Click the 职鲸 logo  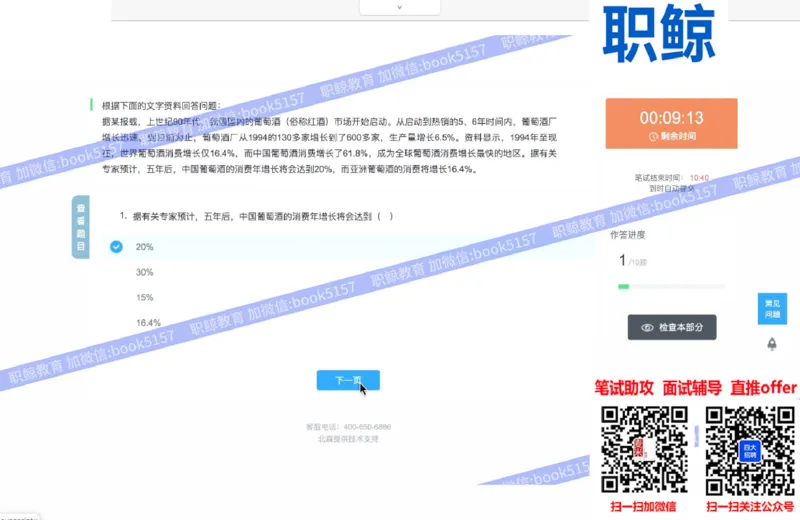point(659,34)
